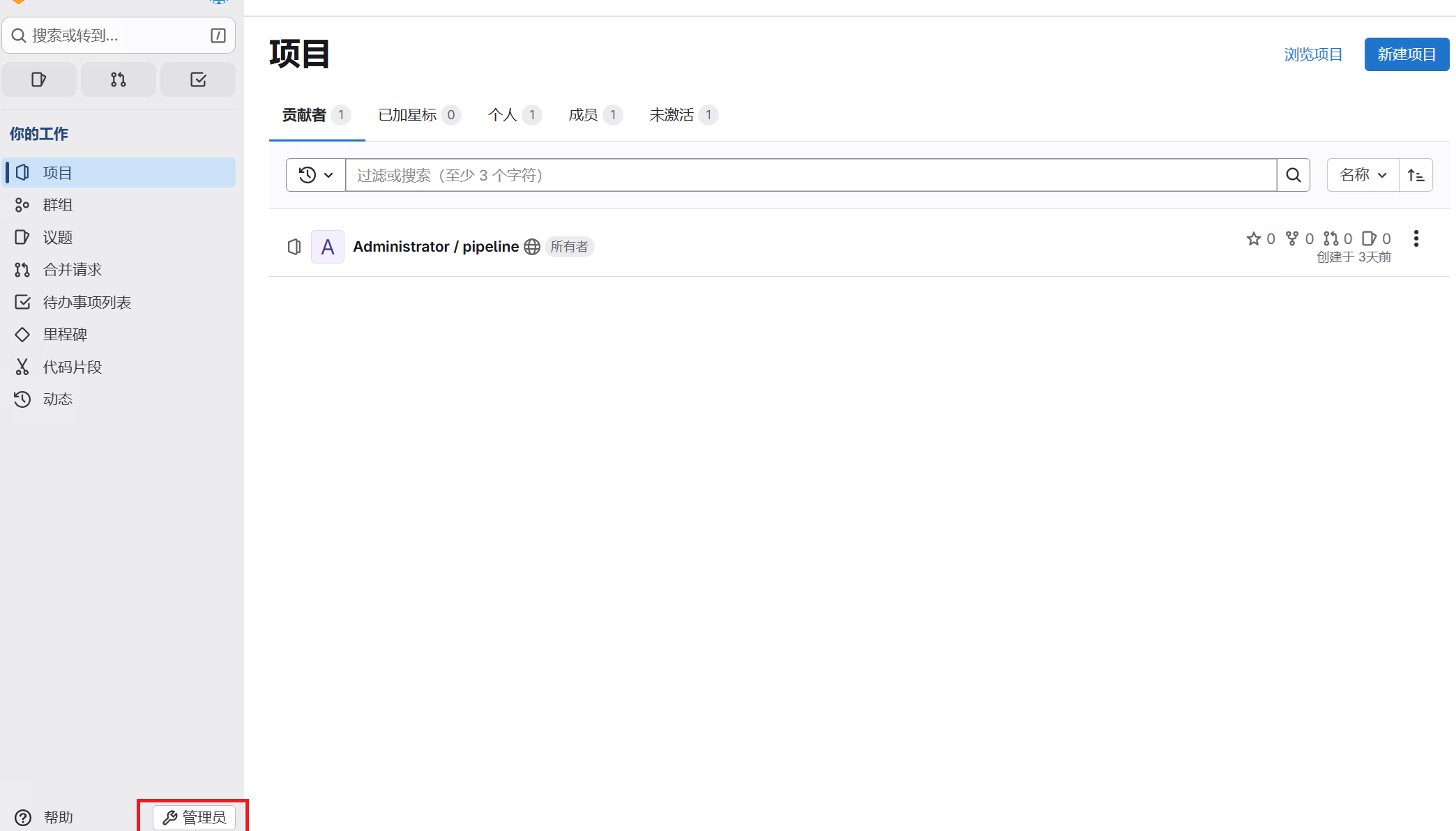Click the project avatar letter A
This screenshot has height=831, width=1456.
click(x=327, y=247)
